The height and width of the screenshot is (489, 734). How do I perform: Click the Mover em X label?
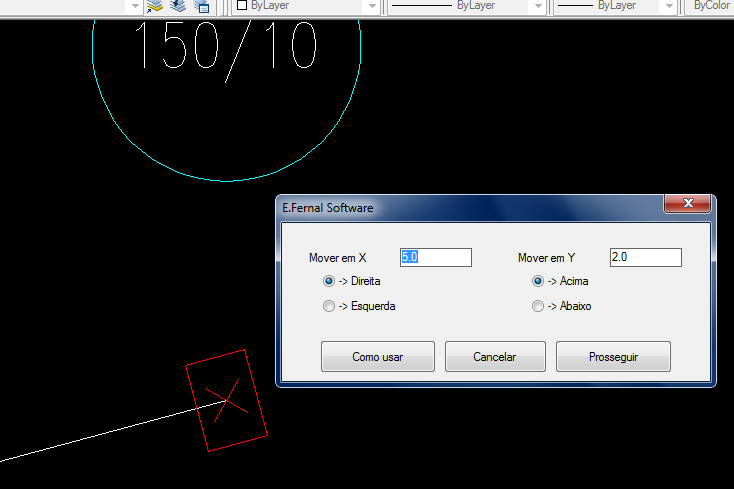[338, 258]
